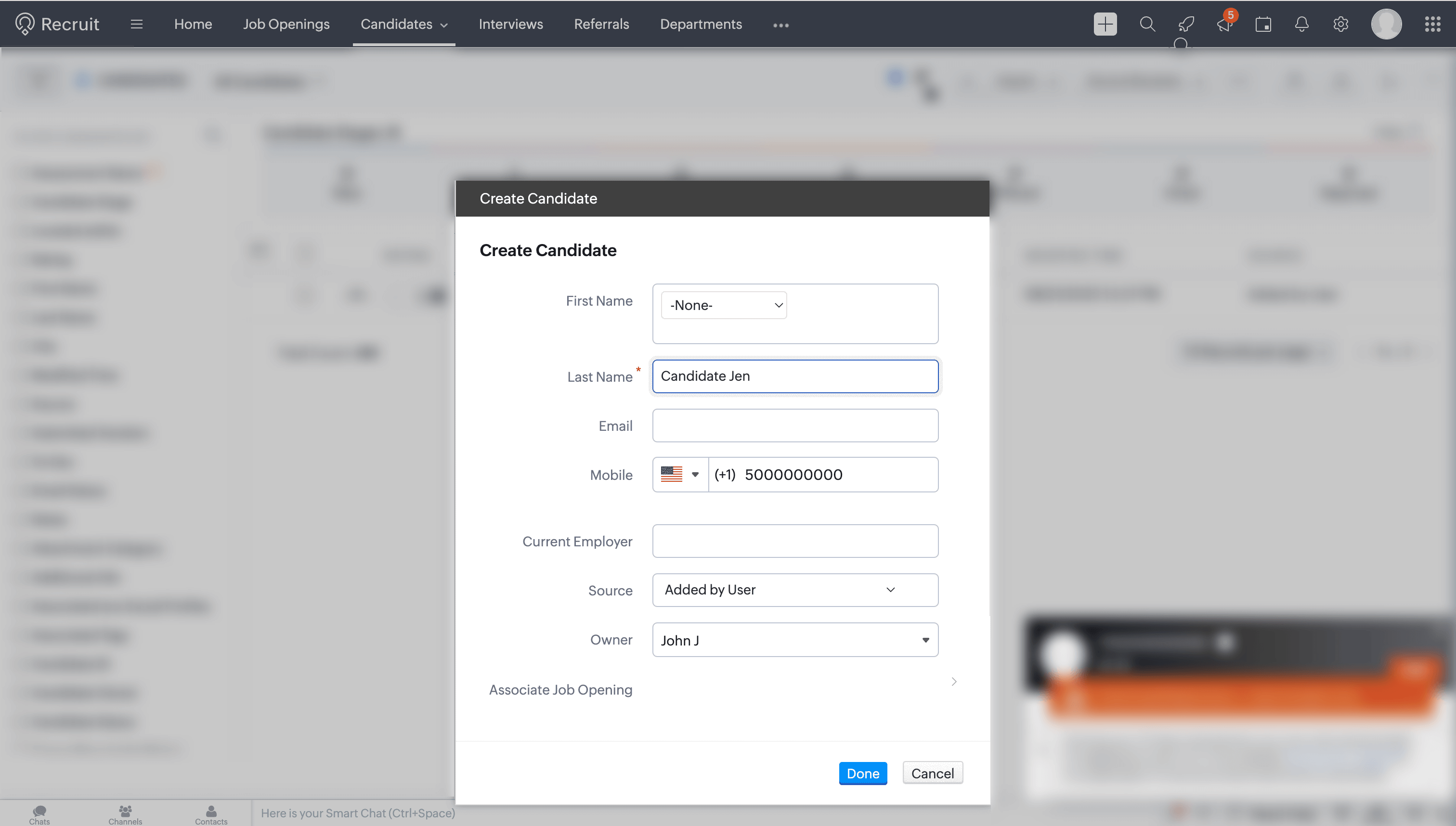Viewport: 1456px width, 826px height.
Task: Expand the Associate Job Opening chevron
Action: point(954,681)
